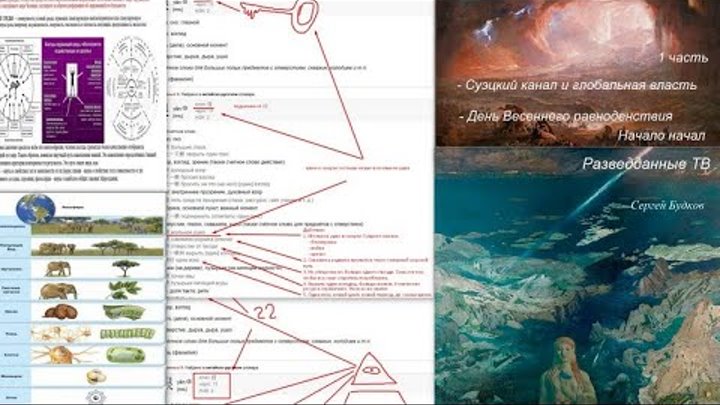Click the handwritten red number 22
Image resolution: width=720 pixels, height=405 pixels.
pyautogui.click(x=265, y=313)
